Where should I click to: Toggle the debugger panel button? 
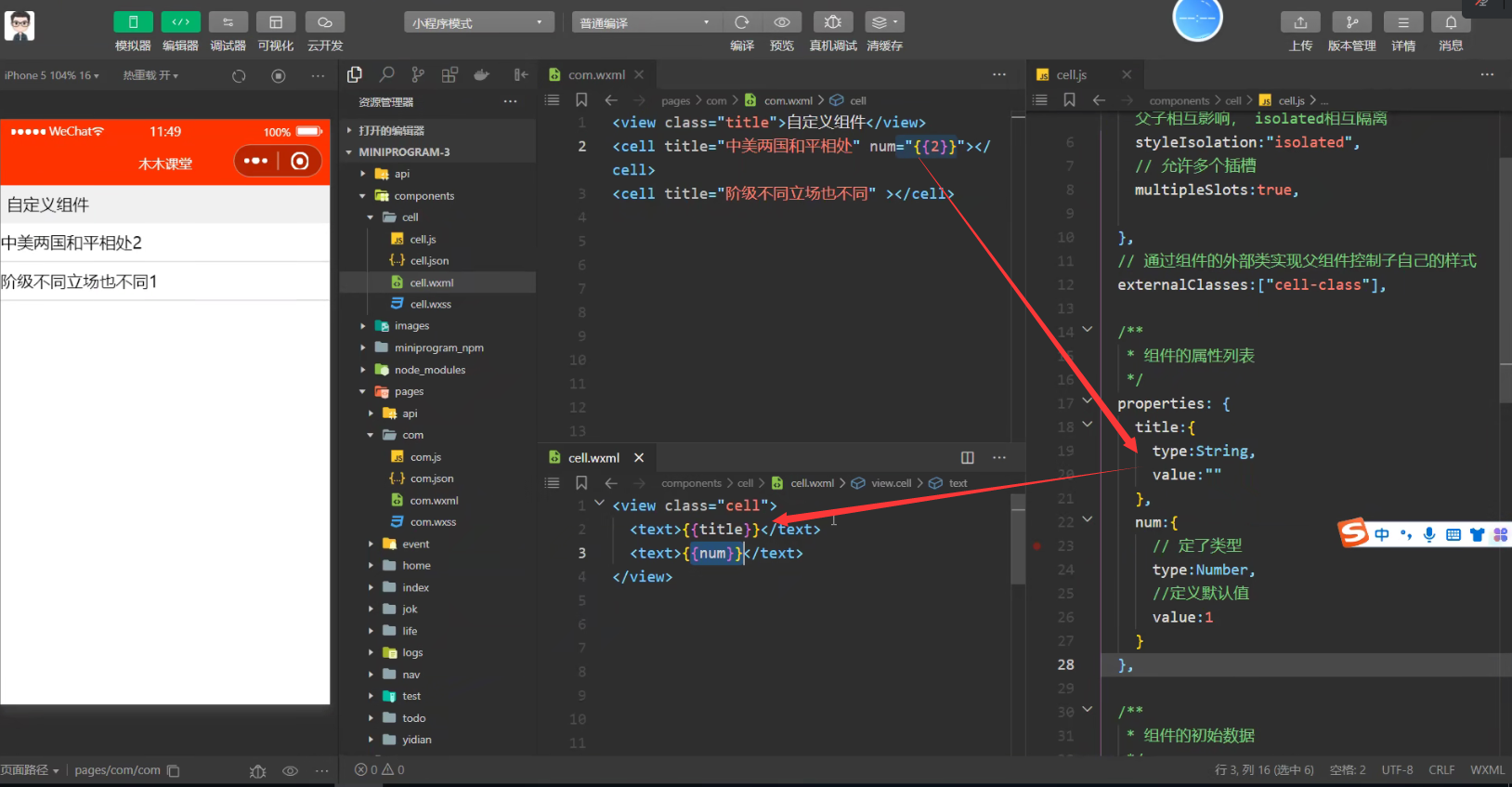228,22
